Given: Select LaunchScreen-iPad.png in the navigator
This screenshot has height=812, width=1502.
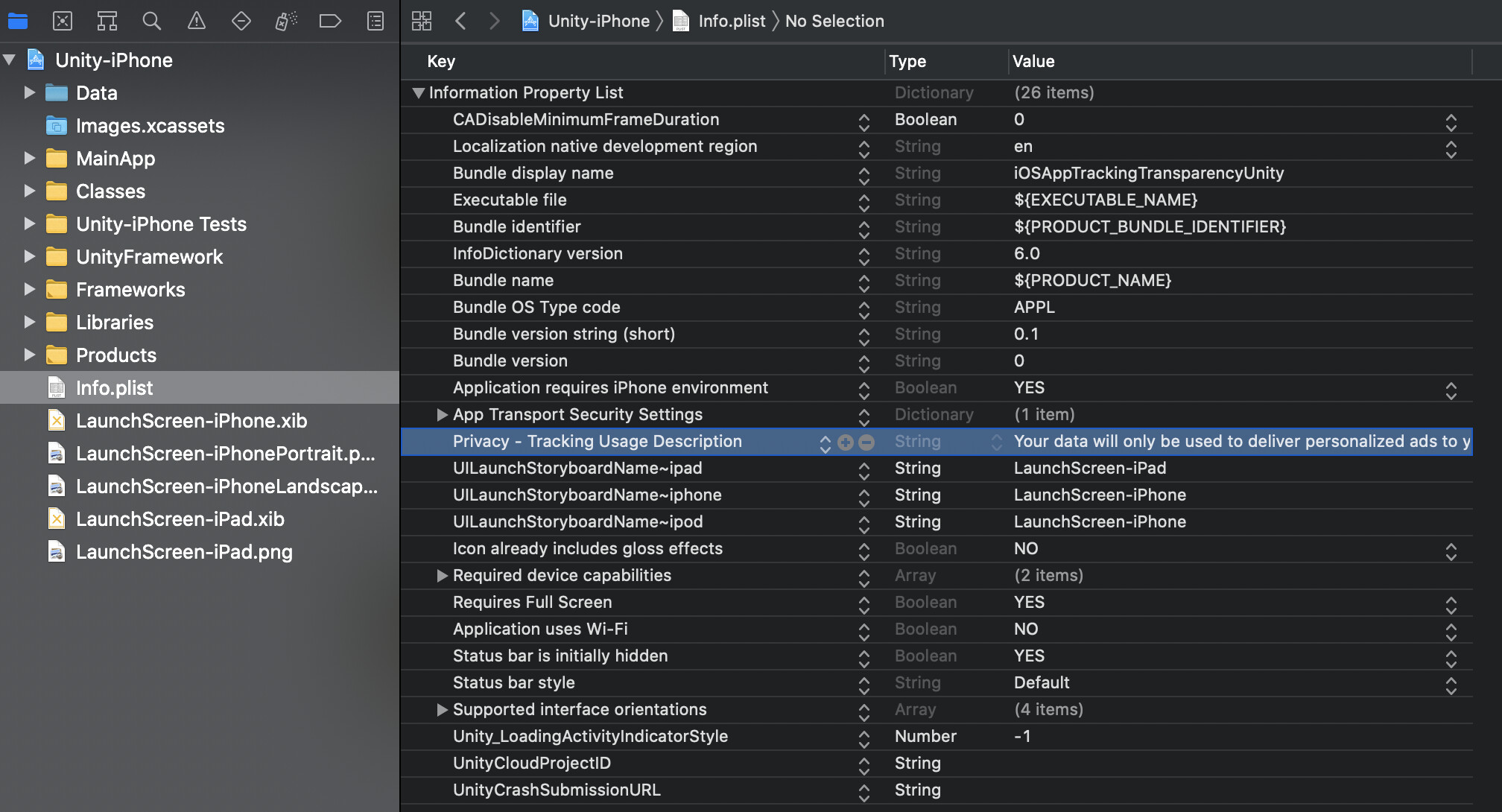Looking at the screenshot, I should [x=183, y=551].
